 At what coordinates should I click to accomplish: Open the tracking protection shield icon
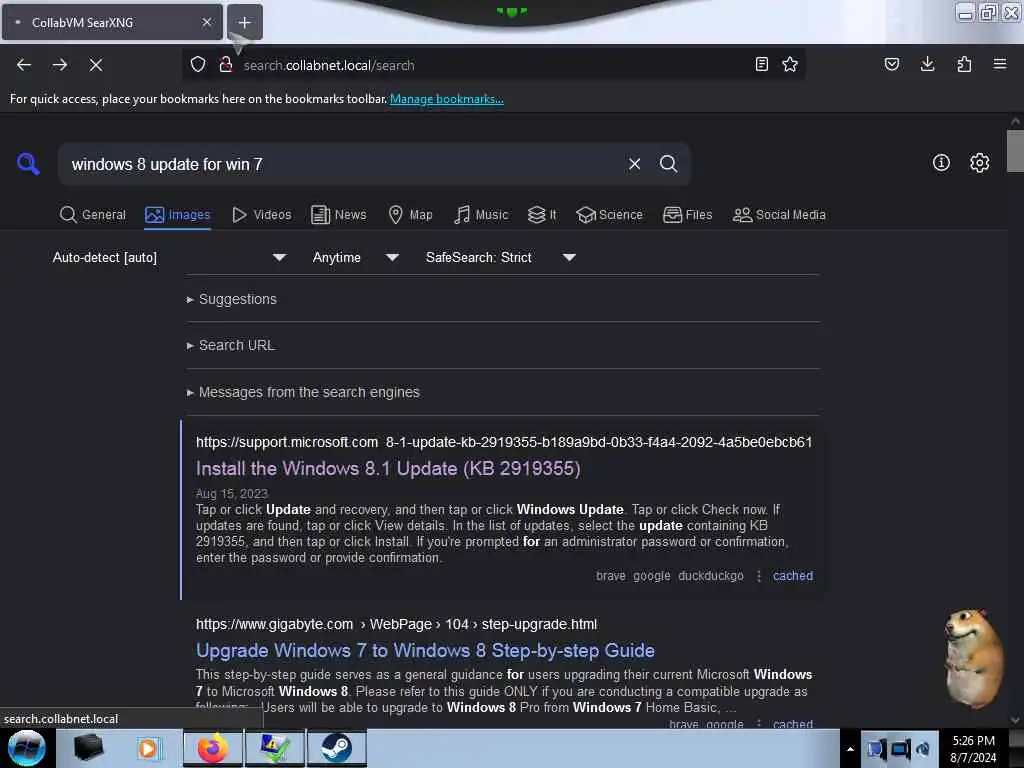[198, 64]
